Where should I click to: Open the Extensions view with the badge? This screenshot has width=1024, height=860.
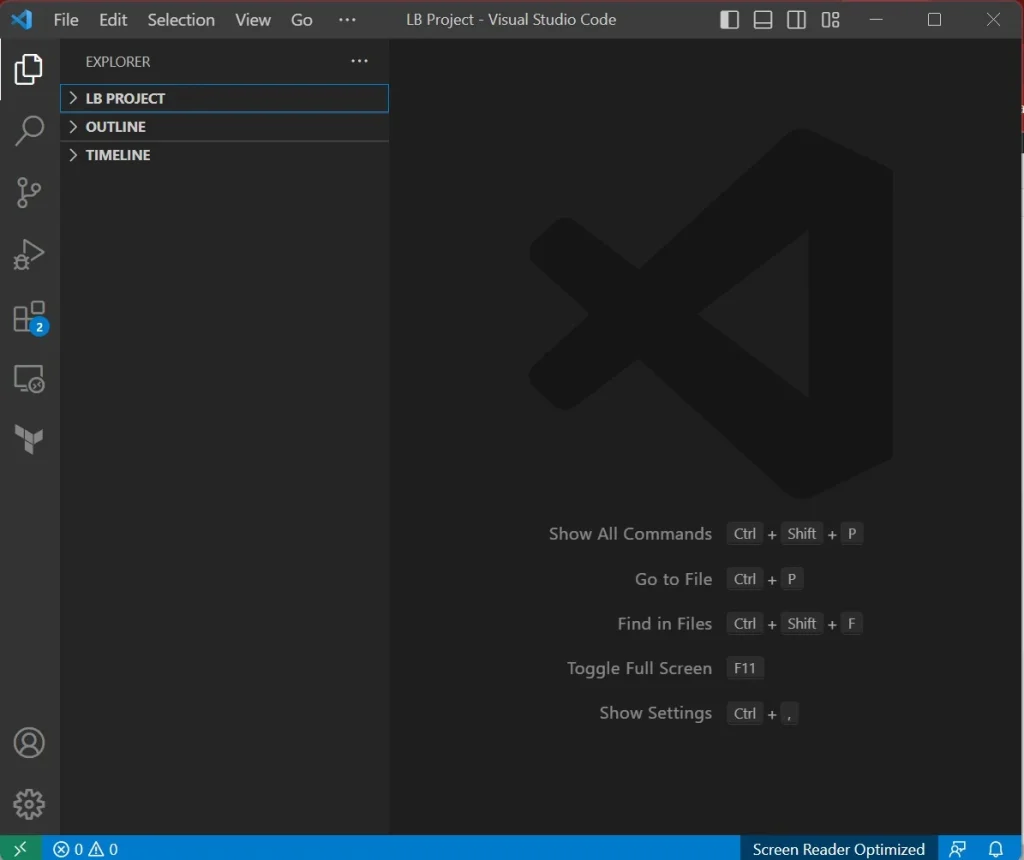coord(29,316)
